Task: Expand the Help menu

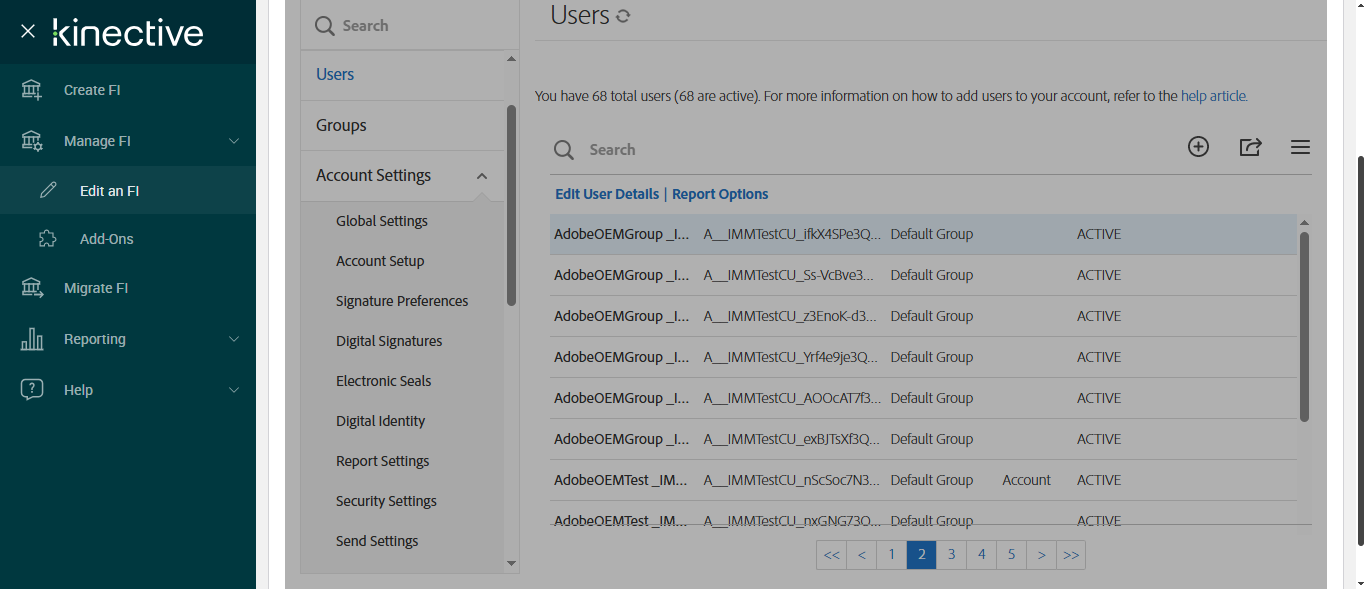Action: [x=234, y=390]
